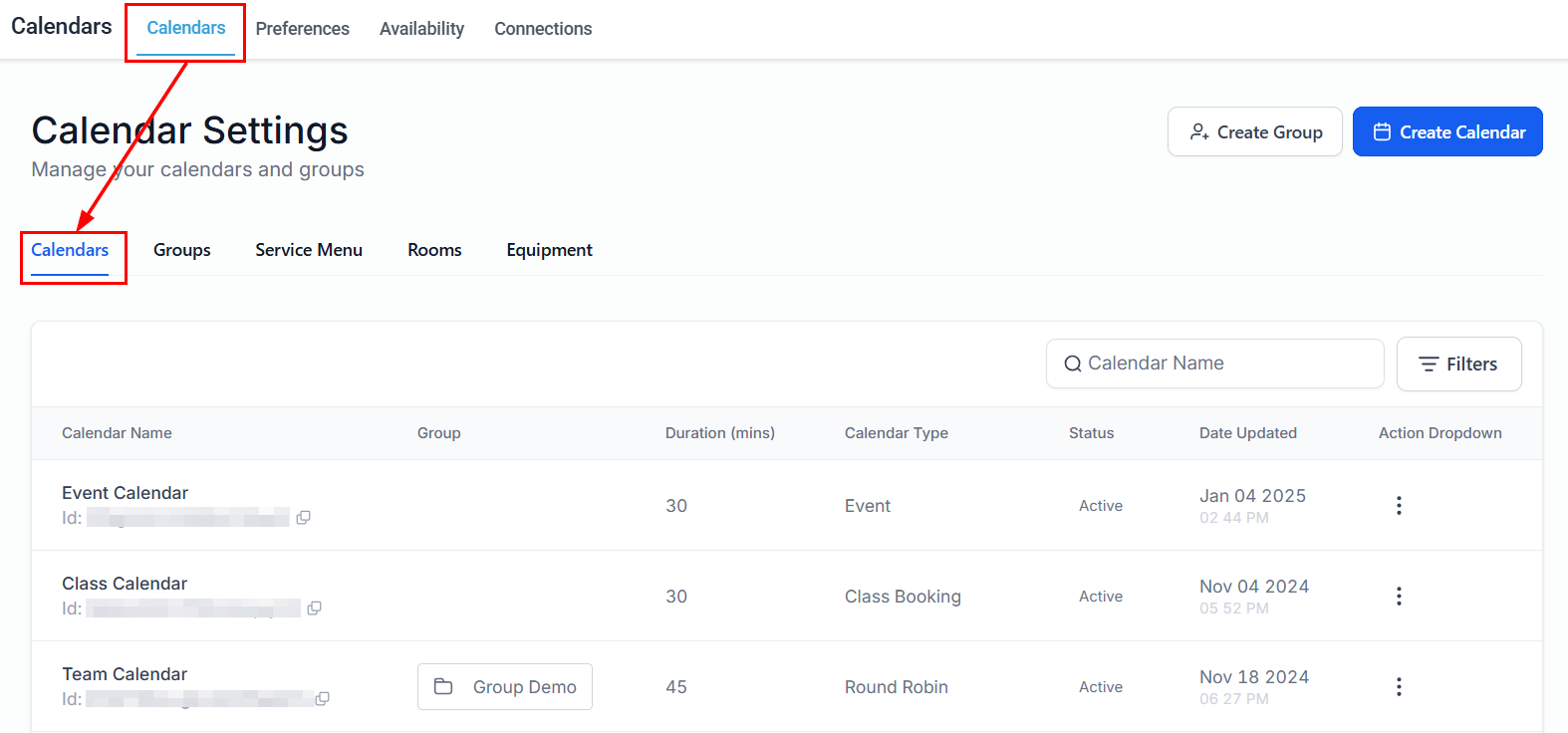Open the Rooms sub-tab
1568x733 pixels.
(x=434, y=250)
